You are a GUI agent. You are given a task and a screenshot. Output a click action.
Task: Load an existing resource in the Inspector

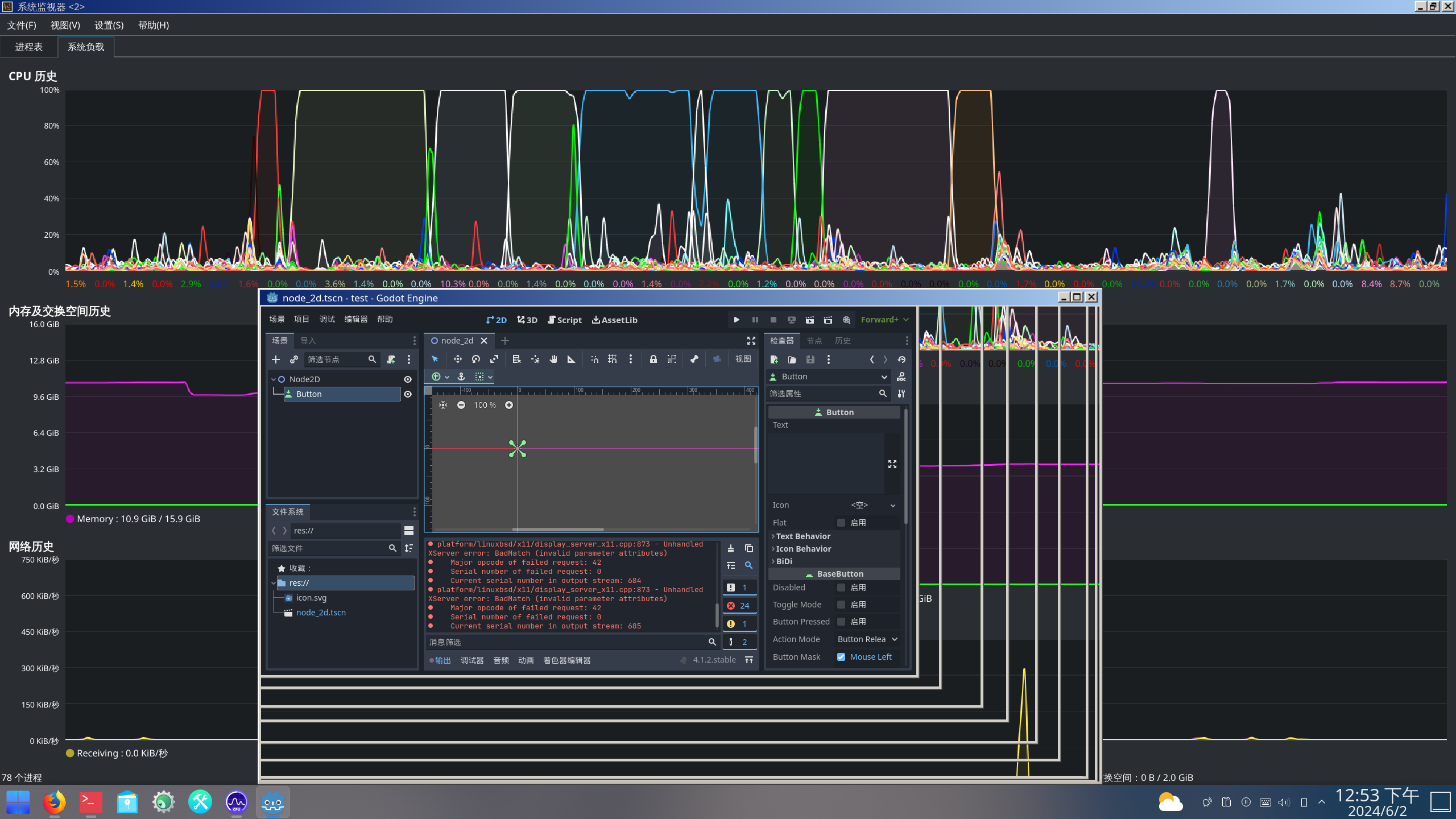[x=792, y=359]
